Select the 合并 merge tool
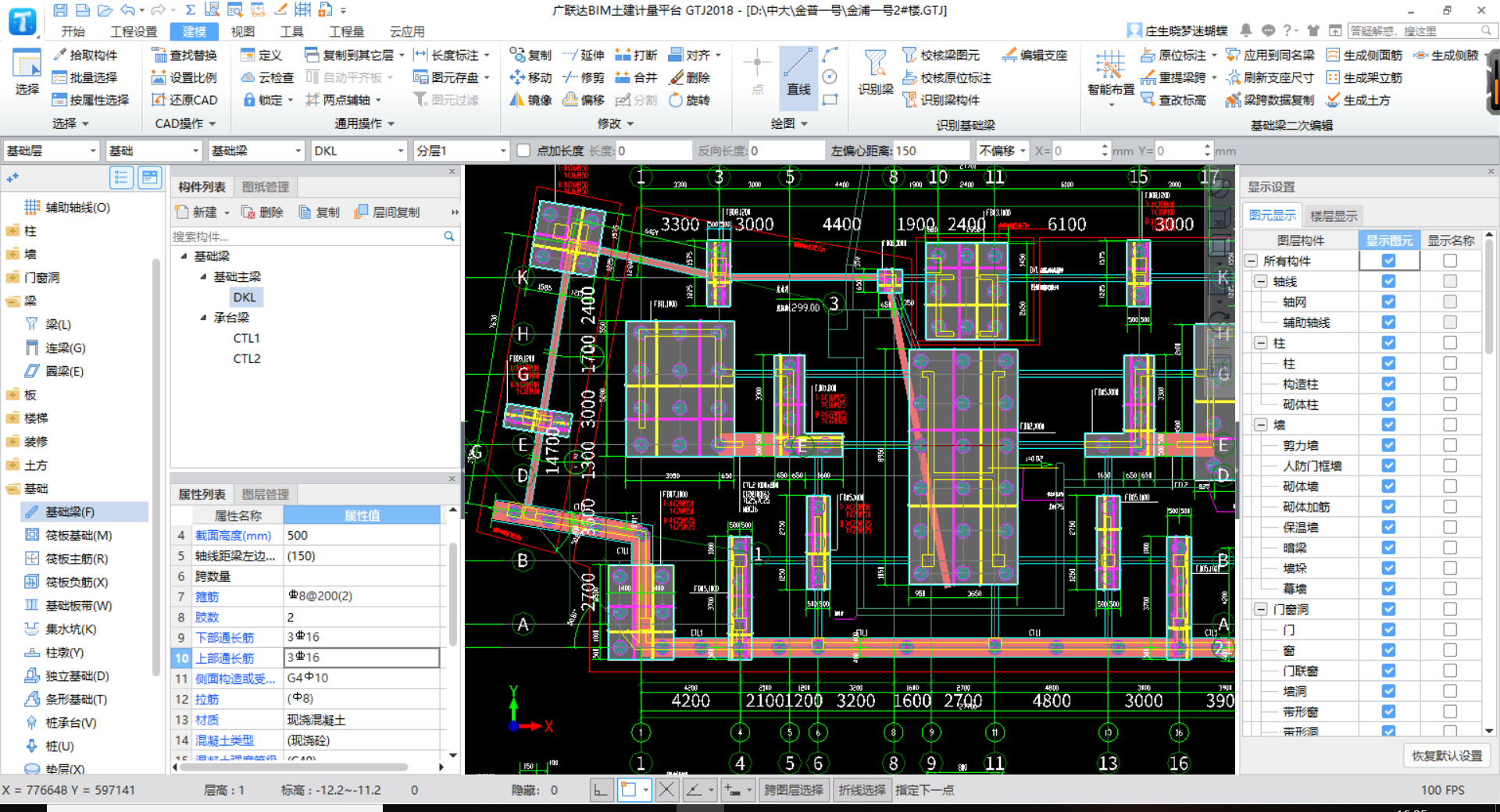The height and width of the screenshot is (812, 1500). point(636,77)
